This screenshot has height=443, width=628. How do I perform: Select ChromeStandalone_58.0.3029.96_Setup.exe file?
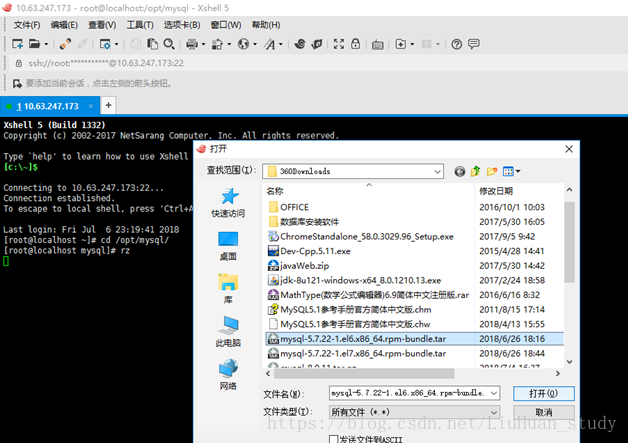(x=361, y=236)
